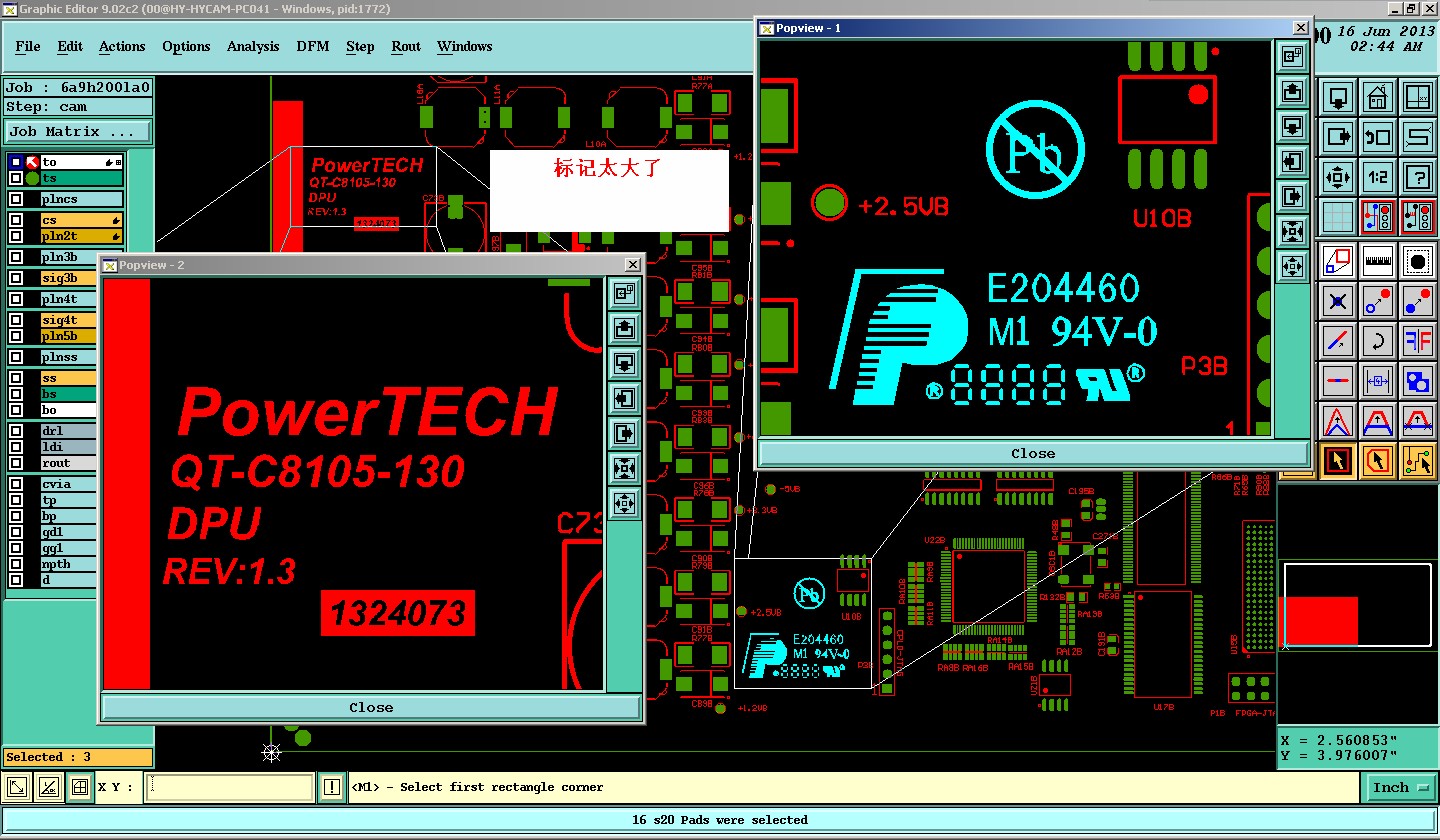Image resolution: width=1440 pixels, height=840 pixels.
Task: Toggle the checkbox for layer plncs
Action: pos(16,199)
